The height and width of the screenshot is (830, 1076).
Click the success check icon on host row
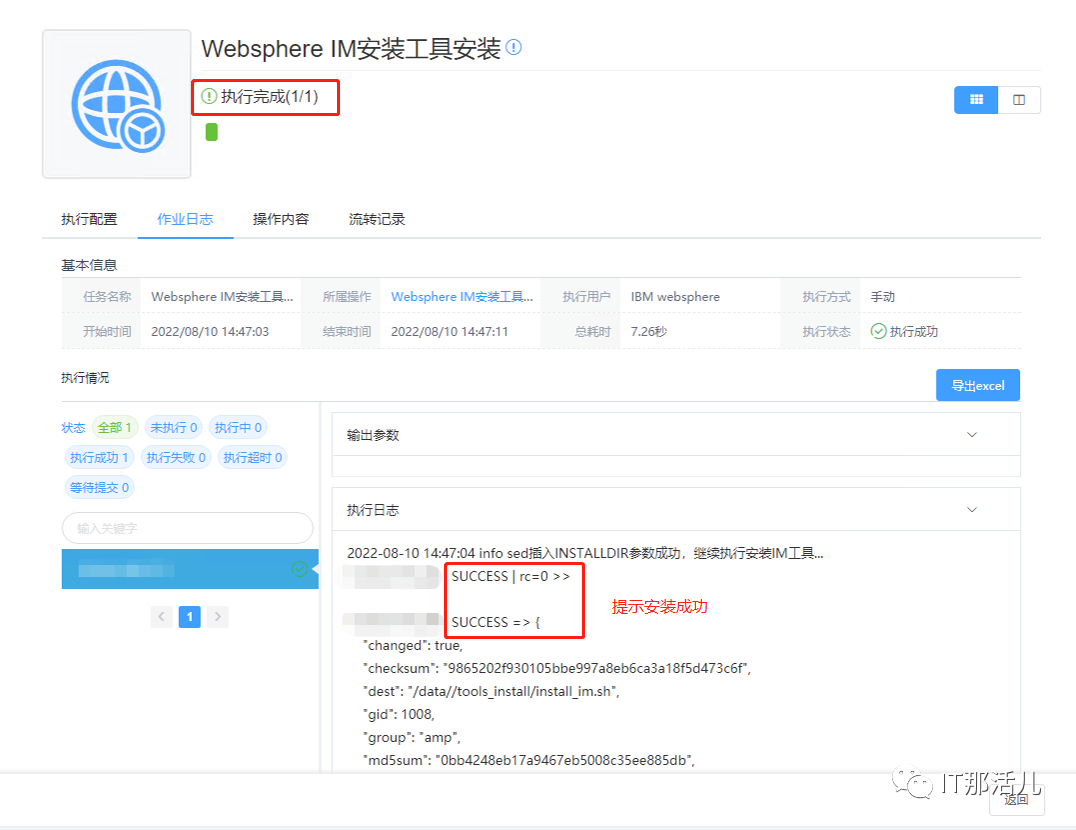[299, 569]
